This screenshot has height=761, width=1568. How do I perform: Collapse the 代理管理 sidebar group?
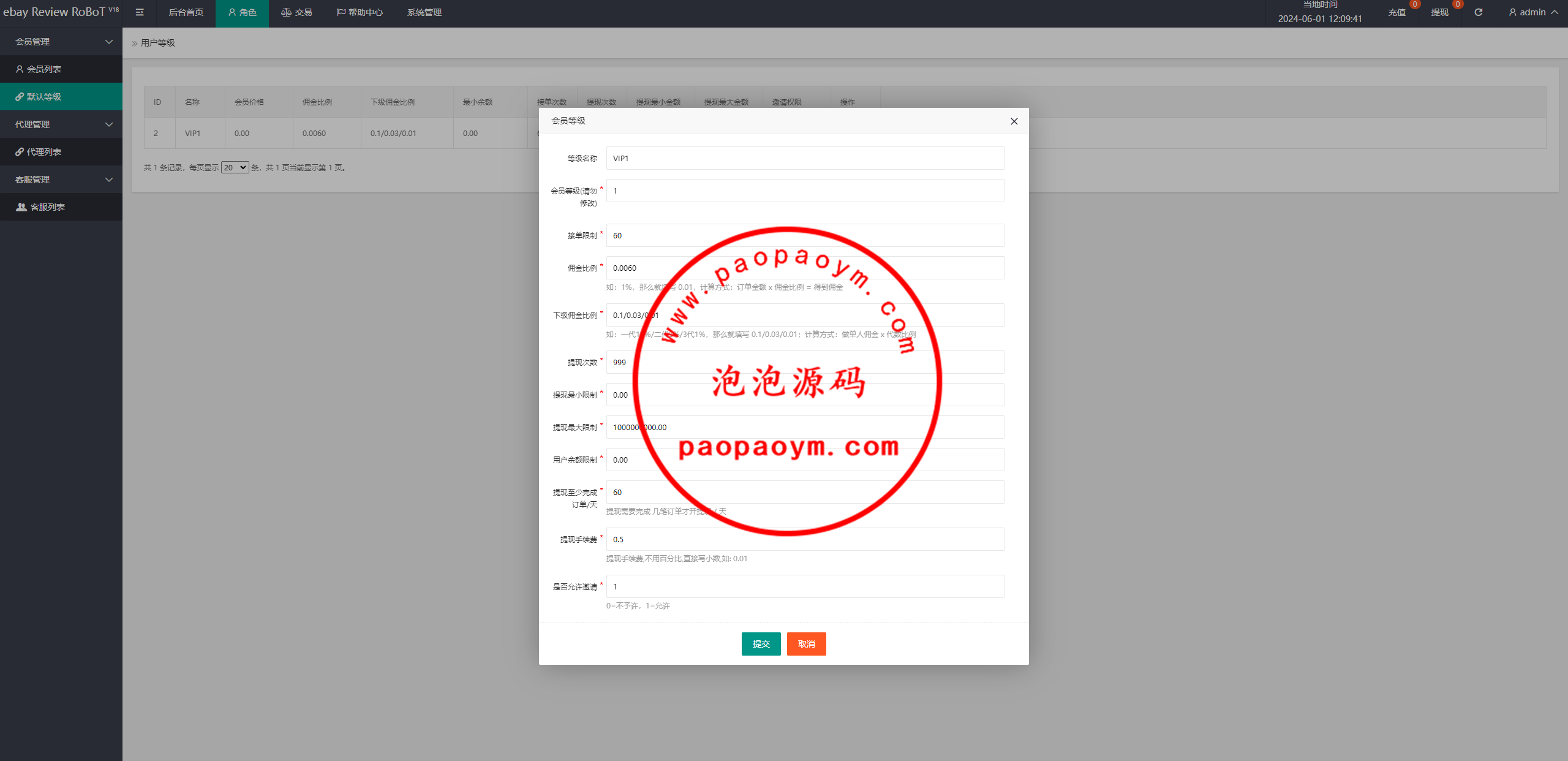tap(61, 124)
